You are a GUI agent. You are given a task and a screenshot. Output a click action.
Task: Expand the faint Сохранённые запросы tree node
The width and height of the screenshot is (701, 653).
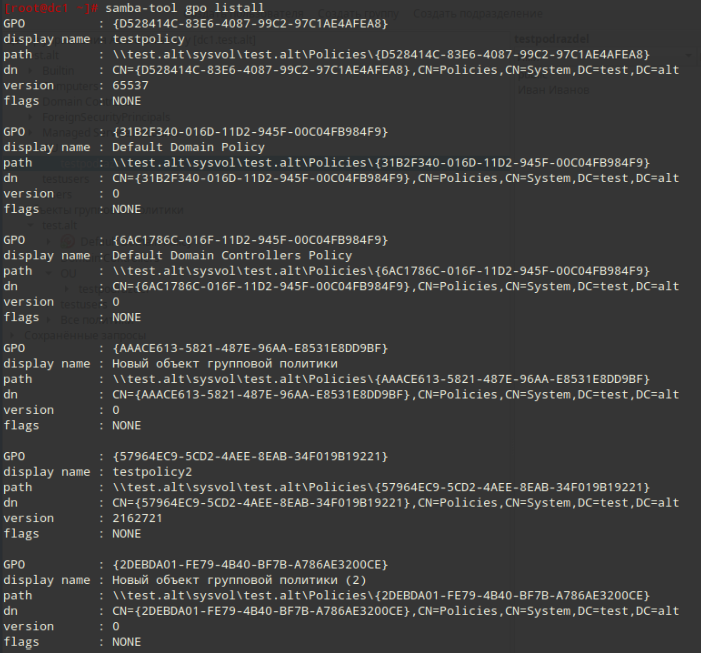(13, 335)
